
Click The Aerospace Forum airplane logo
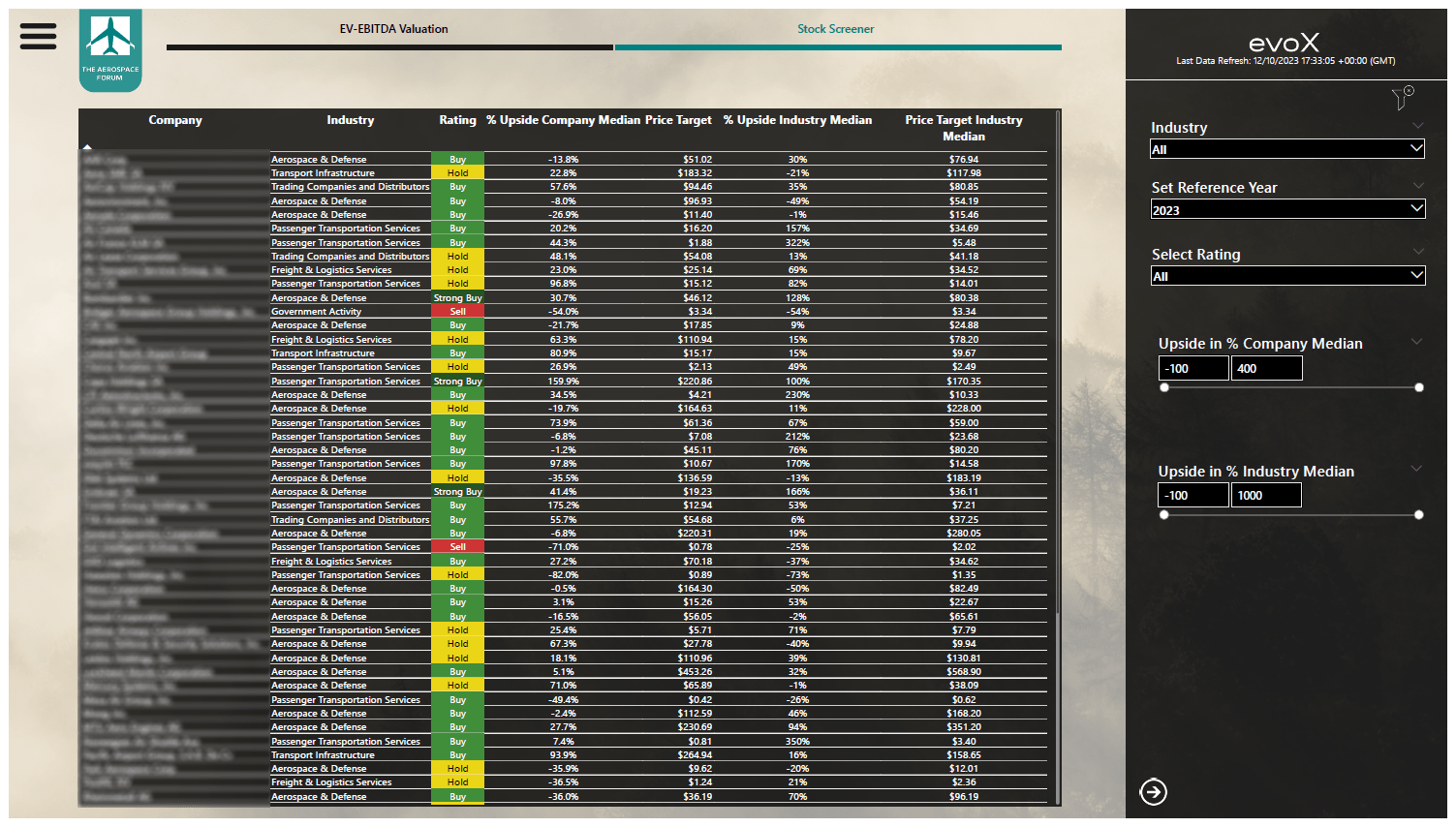pyautogui.click(x=110, y=50)
